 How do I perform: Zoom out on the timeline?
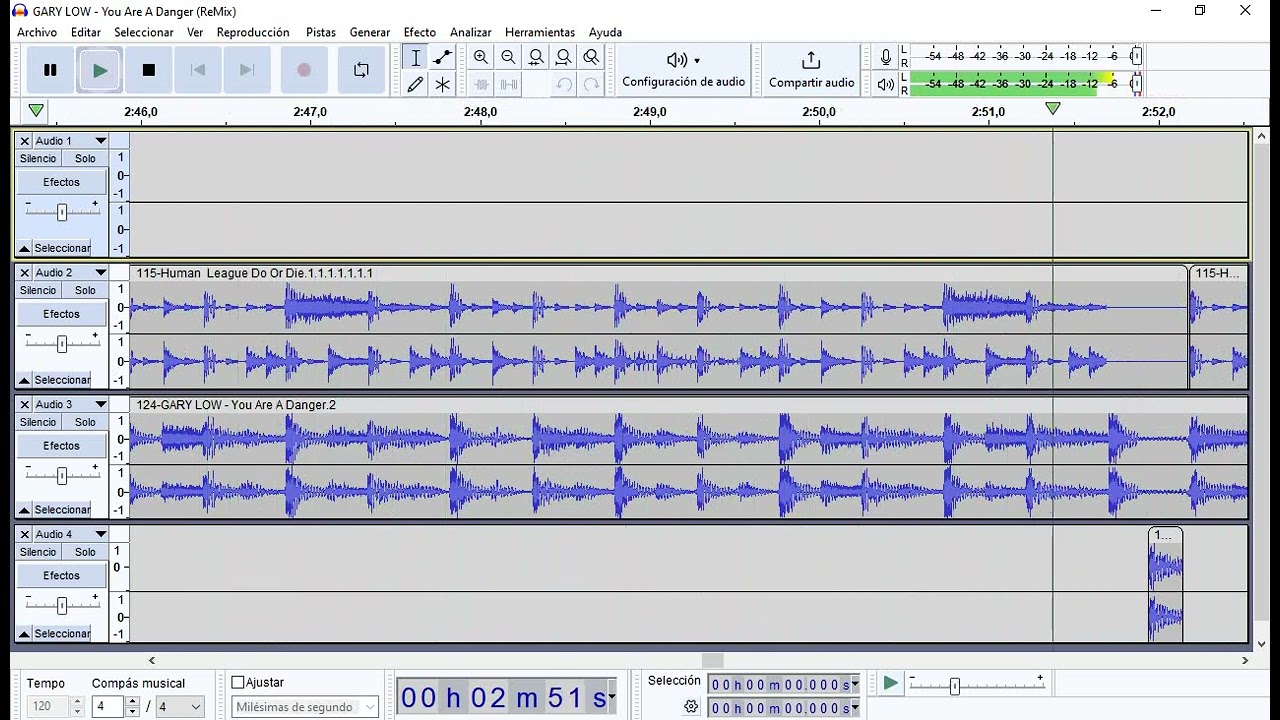[508, 58]
